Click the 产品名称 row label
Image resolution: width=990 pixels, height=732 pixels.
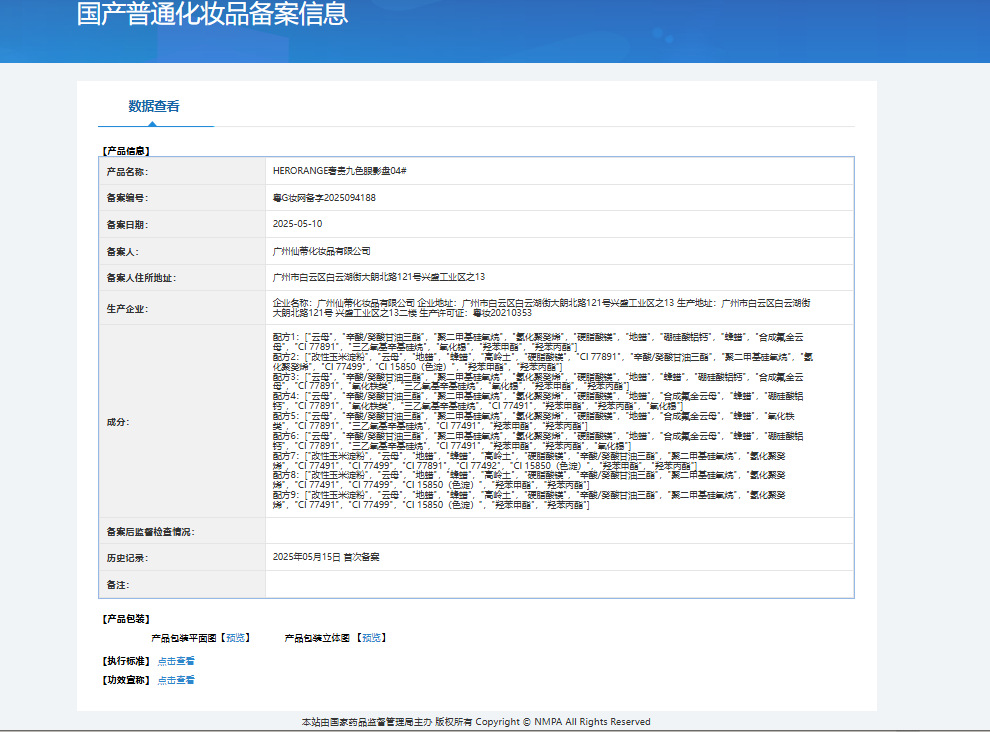[127, 172]
